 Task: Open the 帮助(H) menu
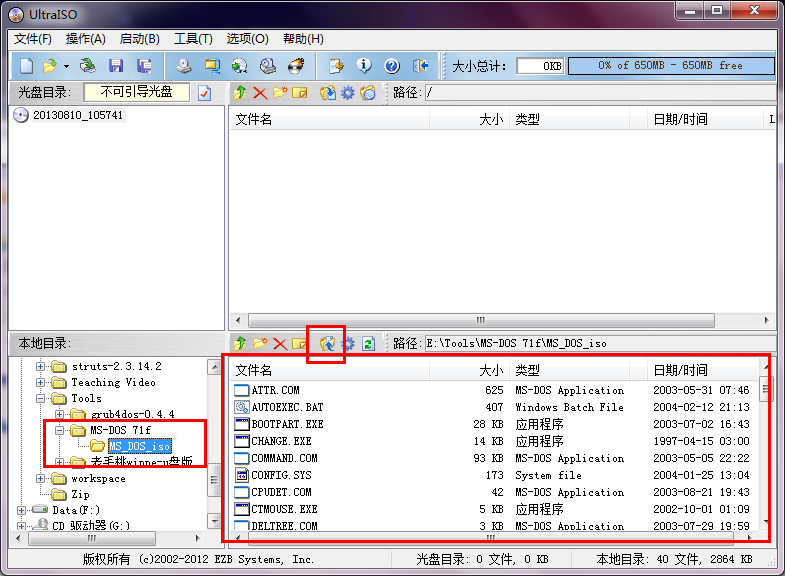303,39
